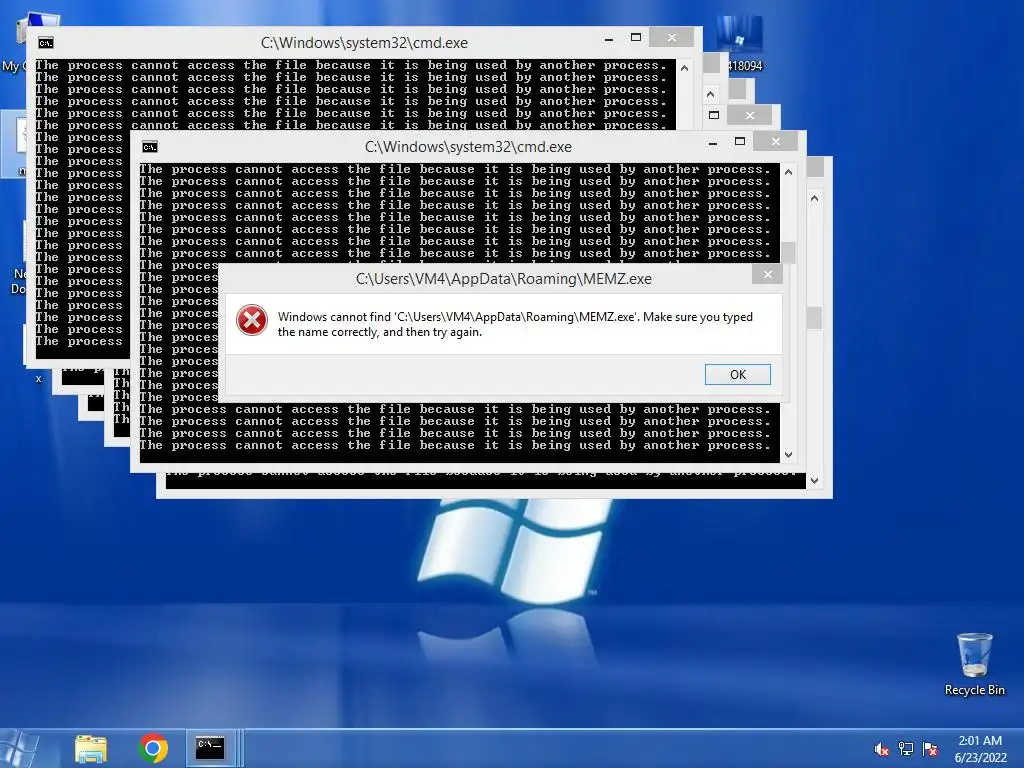Click restore button of partially hidden cmd window
The image size is (1024, 768).
[714, 115]
